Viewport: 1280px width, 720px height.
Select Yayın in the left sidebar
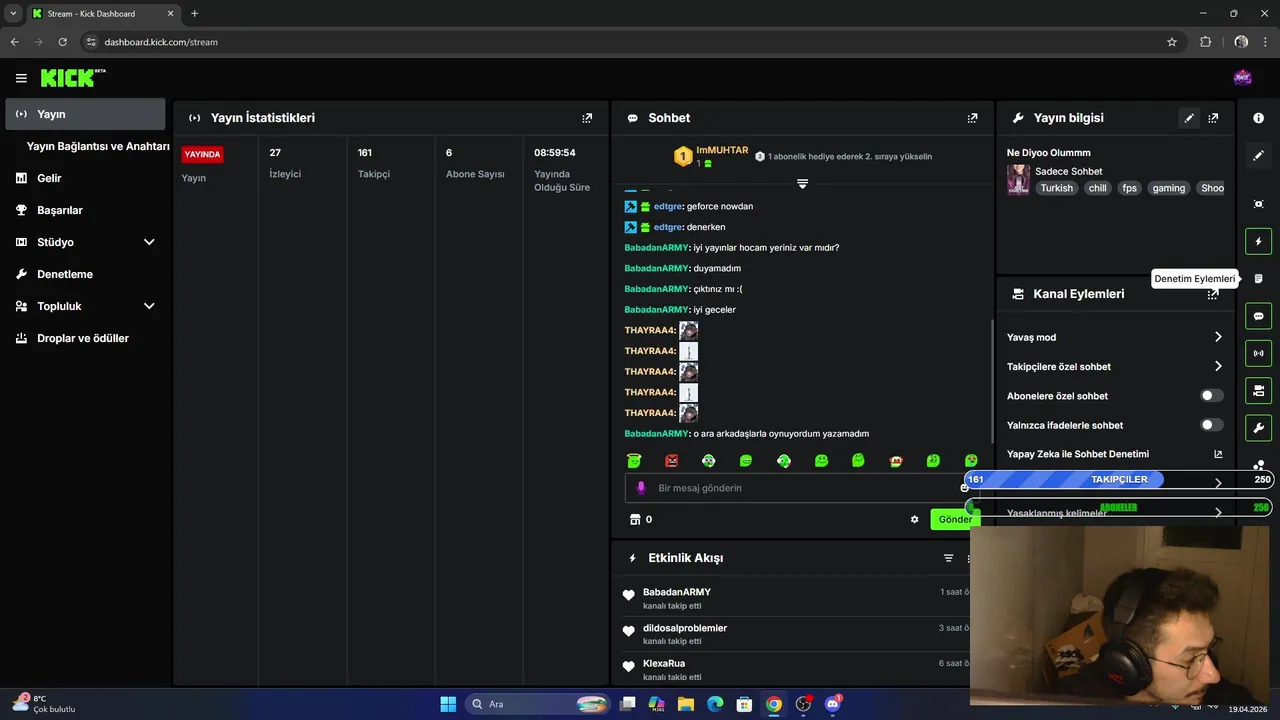tap(85, 114)
